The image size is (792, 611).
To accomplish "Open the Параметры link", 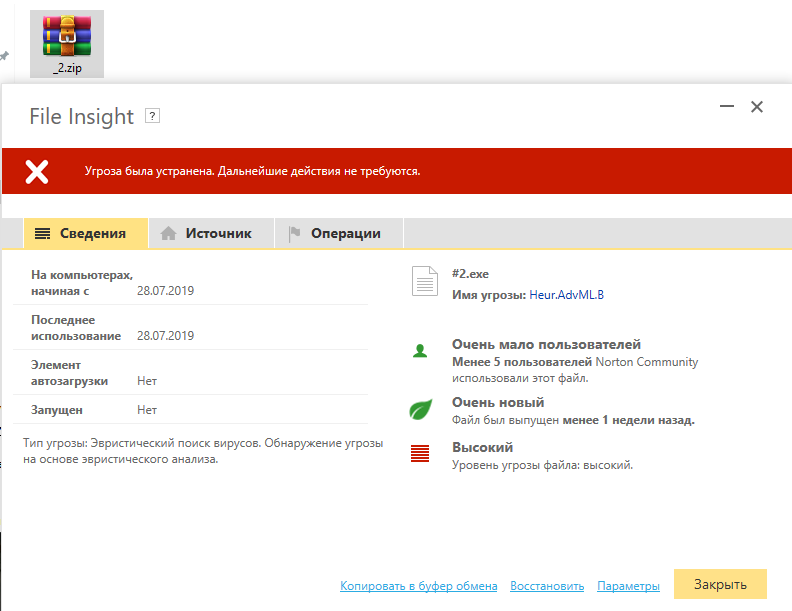I will point(628,586).
